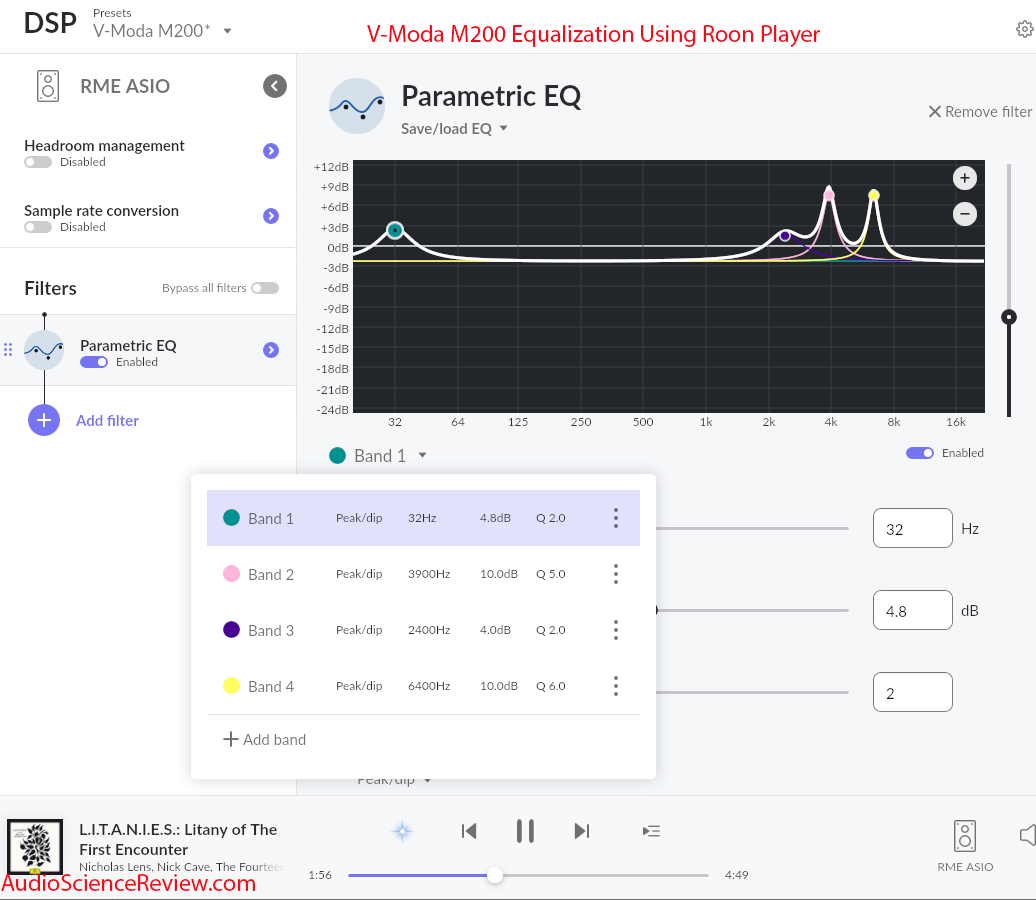Skip to next track

click(581, 831)
